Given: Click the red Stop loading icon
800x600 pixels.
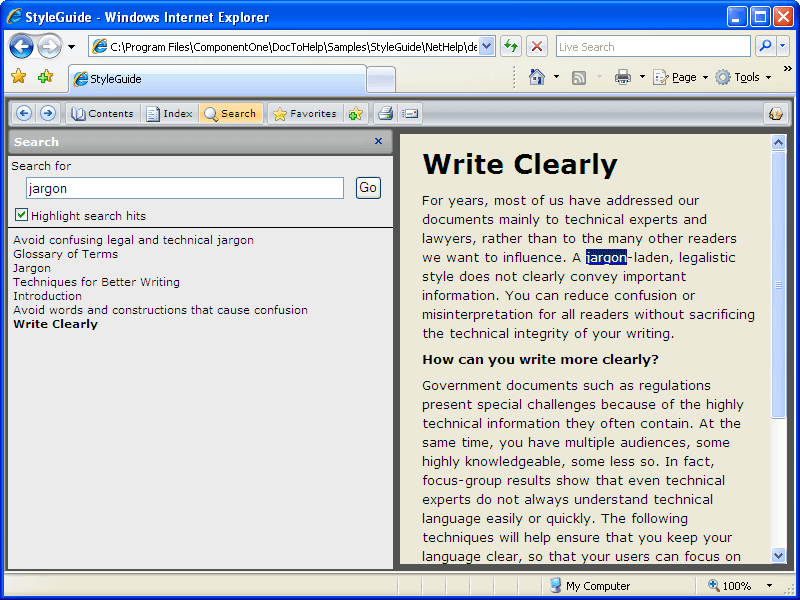Looking at the screenshot, I should [x=537, y=47].
